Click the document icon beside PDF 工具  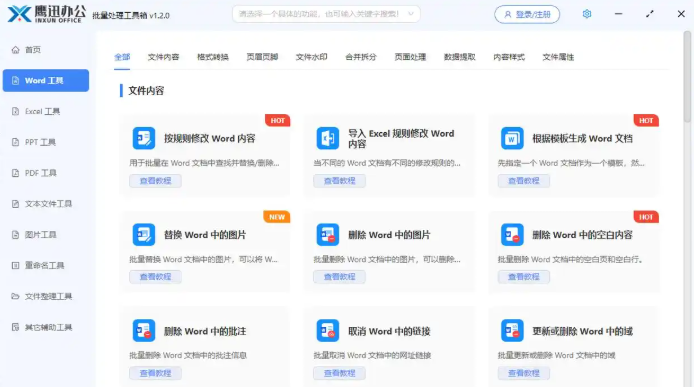[x=15, y=173]
